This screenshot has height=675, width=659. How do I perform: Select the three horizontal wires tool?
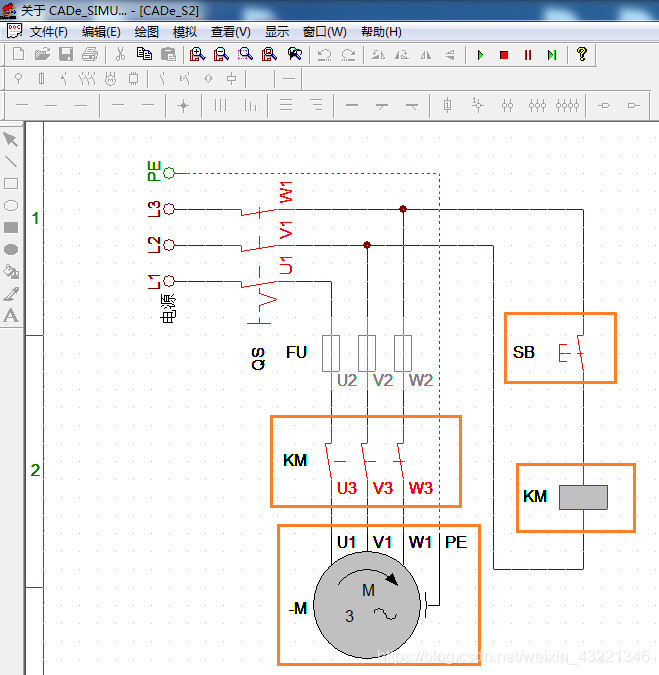pyautogui.click(x=286, y=105)
